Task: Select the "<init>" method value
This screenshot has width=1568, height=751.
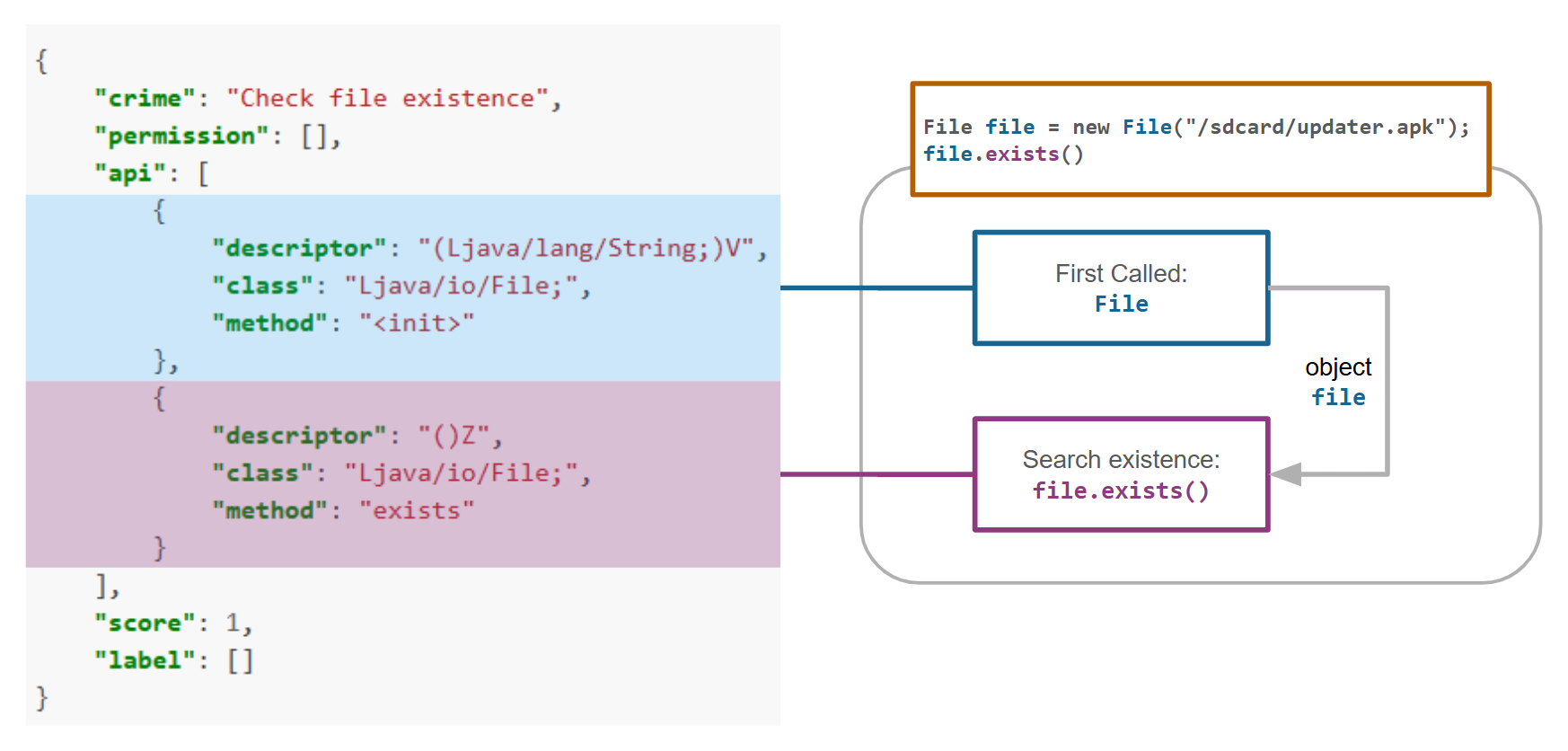Action: [x=417, y=322]
